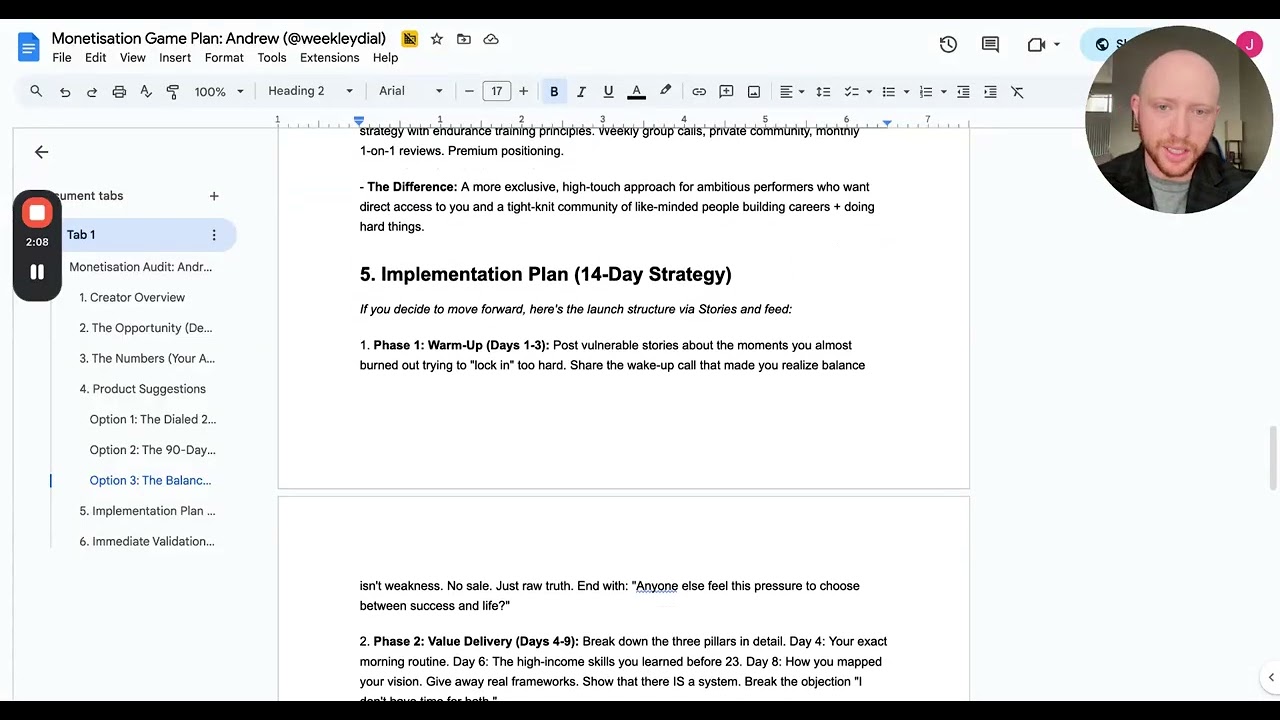Clear formatting with the toolbar icon
The height and width of the screenshot is (720, 1280).
1017,91
